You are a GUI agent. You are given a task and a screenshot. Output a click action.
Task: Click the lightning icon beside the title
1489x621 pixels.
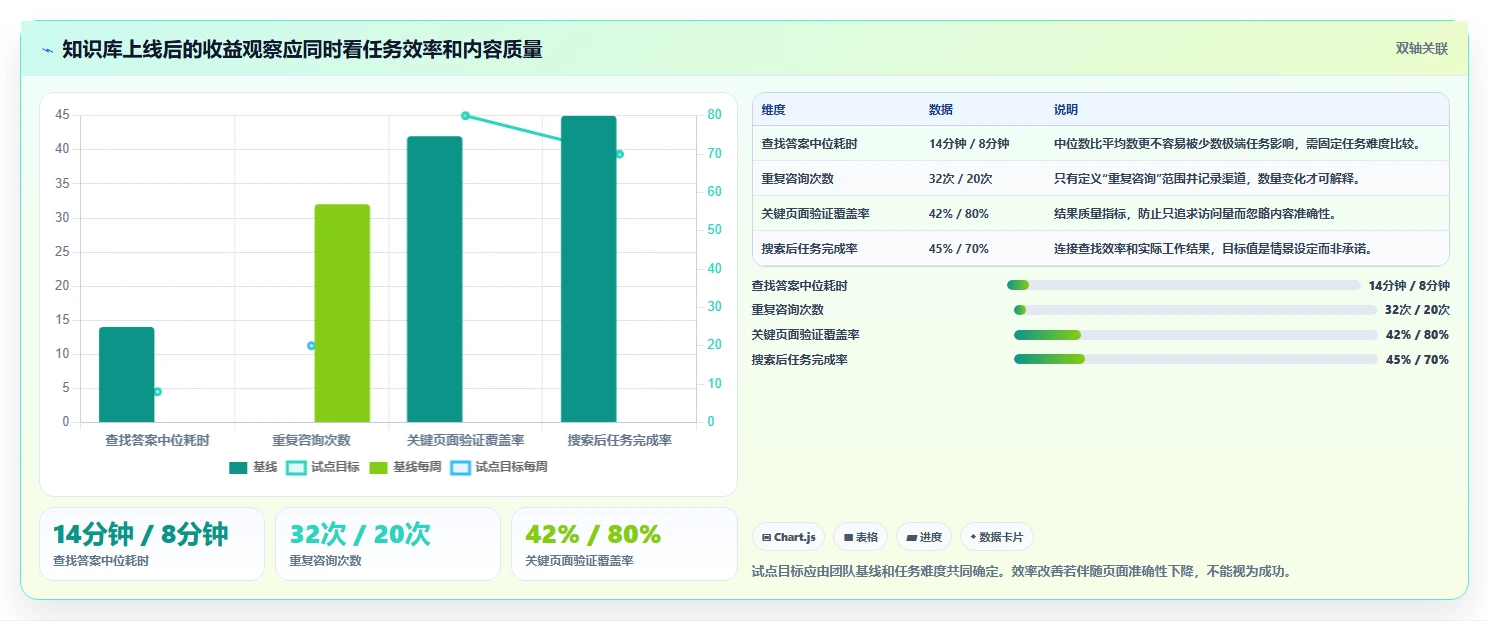[x=48, y=50]
